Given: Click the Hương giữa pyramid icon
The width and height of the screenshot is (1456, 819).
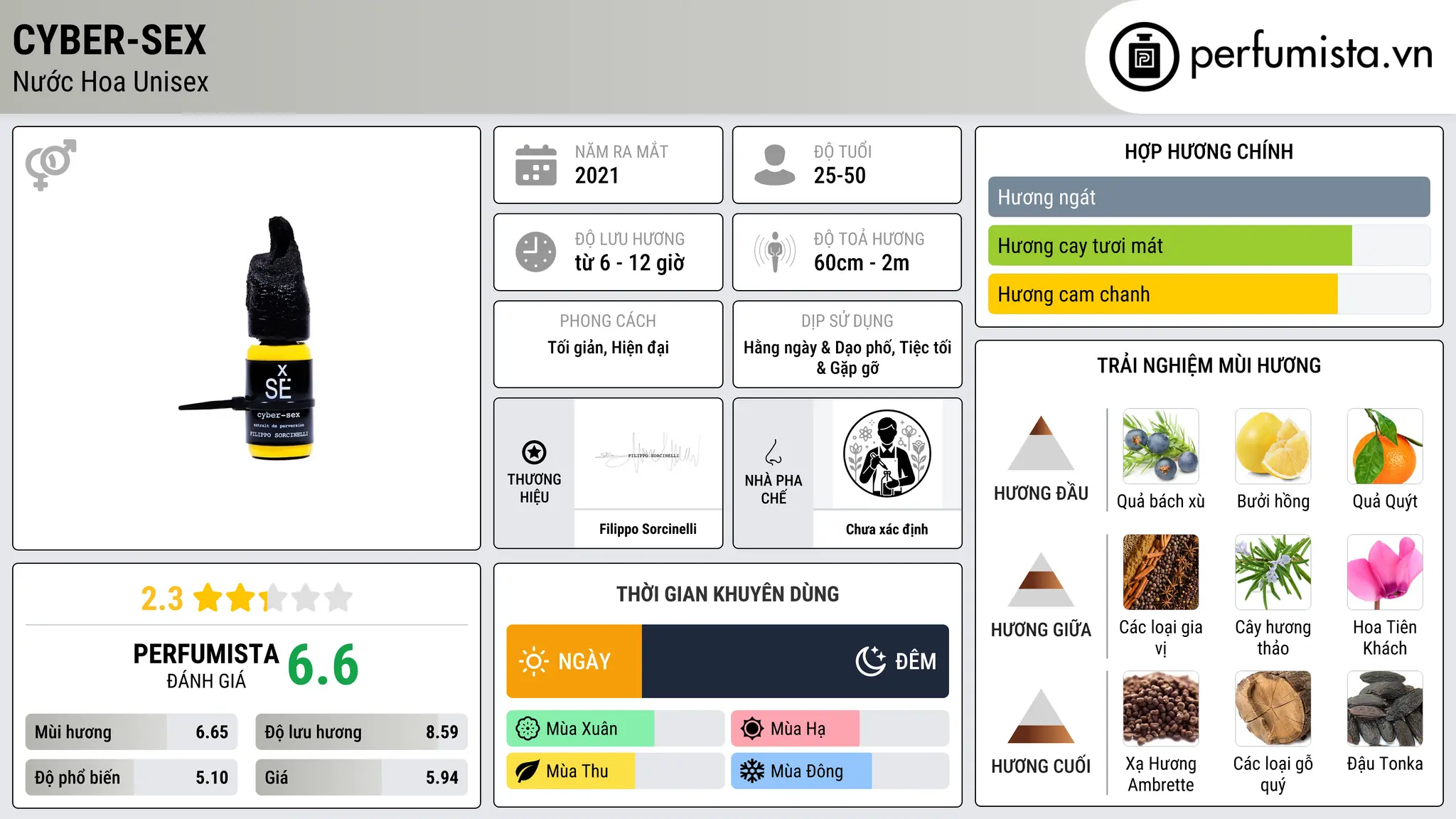Looking at the screenshot, I should point(1041,579).
